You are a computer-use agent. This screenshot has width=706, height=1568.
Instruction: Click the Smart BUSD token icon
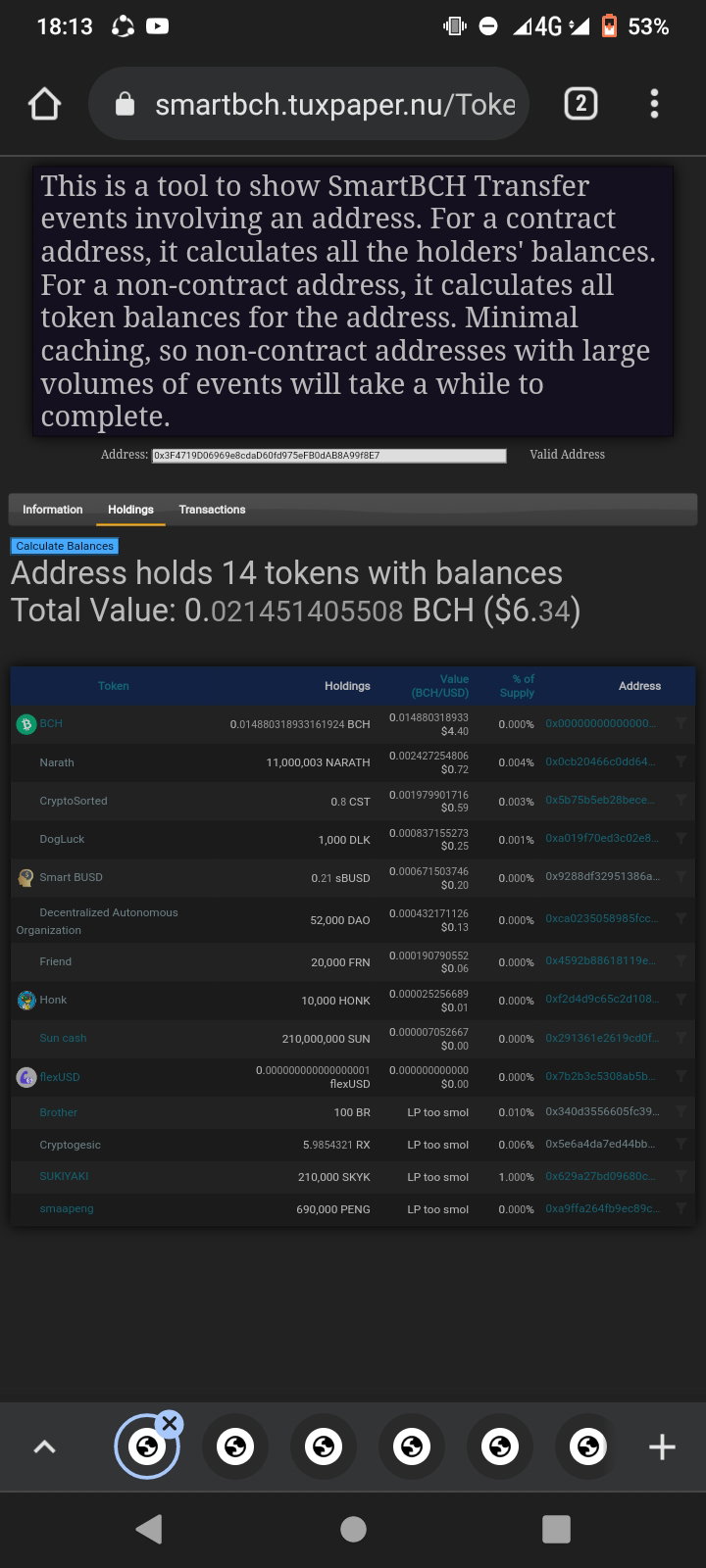pos(26,878)
